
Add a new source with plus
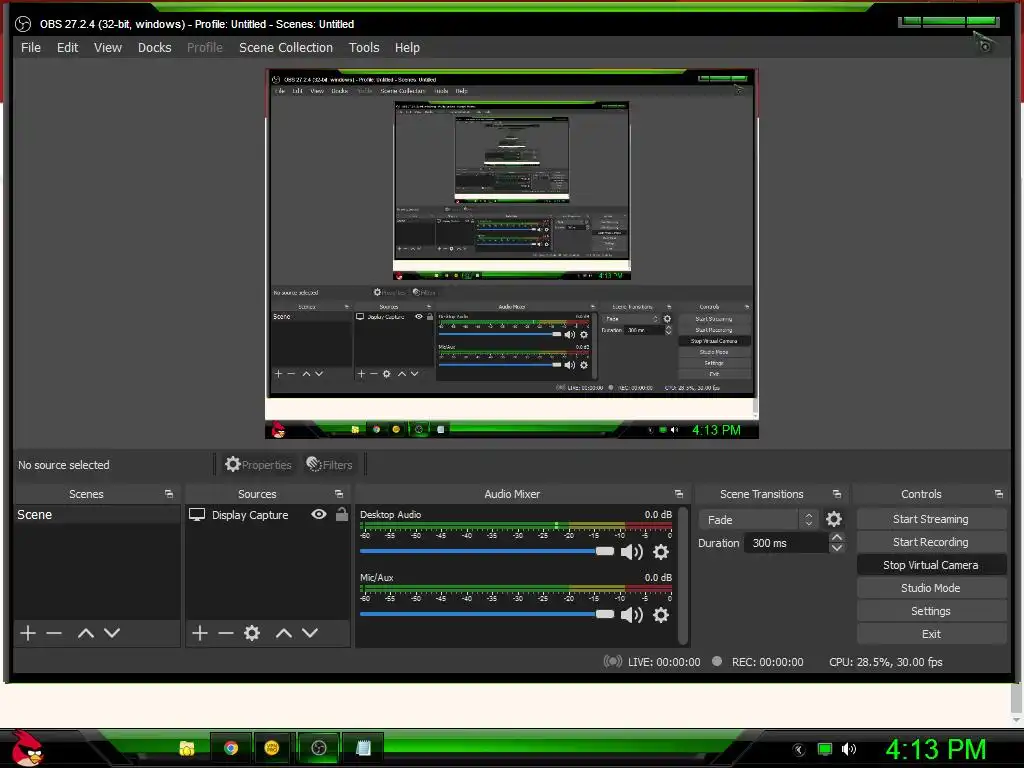(x=200, y=633)
